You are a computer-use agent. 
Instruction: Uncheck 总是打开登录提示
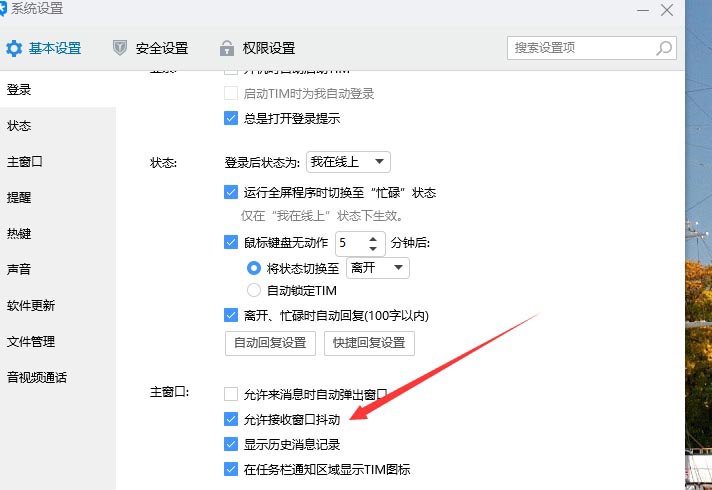click(x=231, y=119)
